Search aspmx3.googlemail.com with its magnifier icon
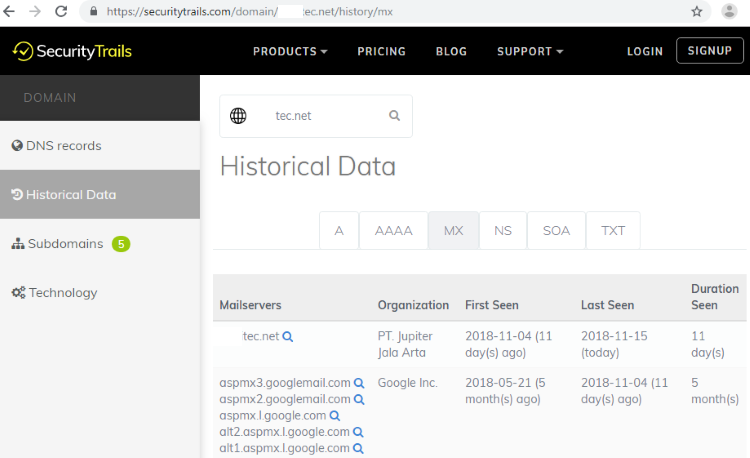 click(359, 383)
